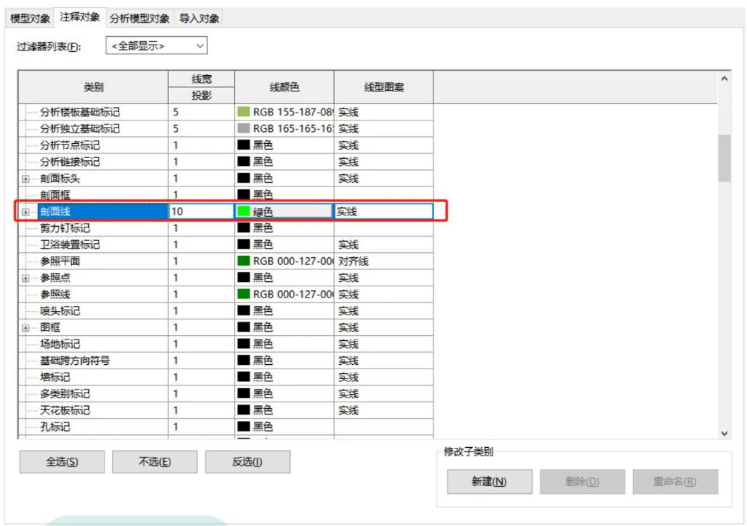Click 实线 pattern cell for 天花板标记

[384, 410]
